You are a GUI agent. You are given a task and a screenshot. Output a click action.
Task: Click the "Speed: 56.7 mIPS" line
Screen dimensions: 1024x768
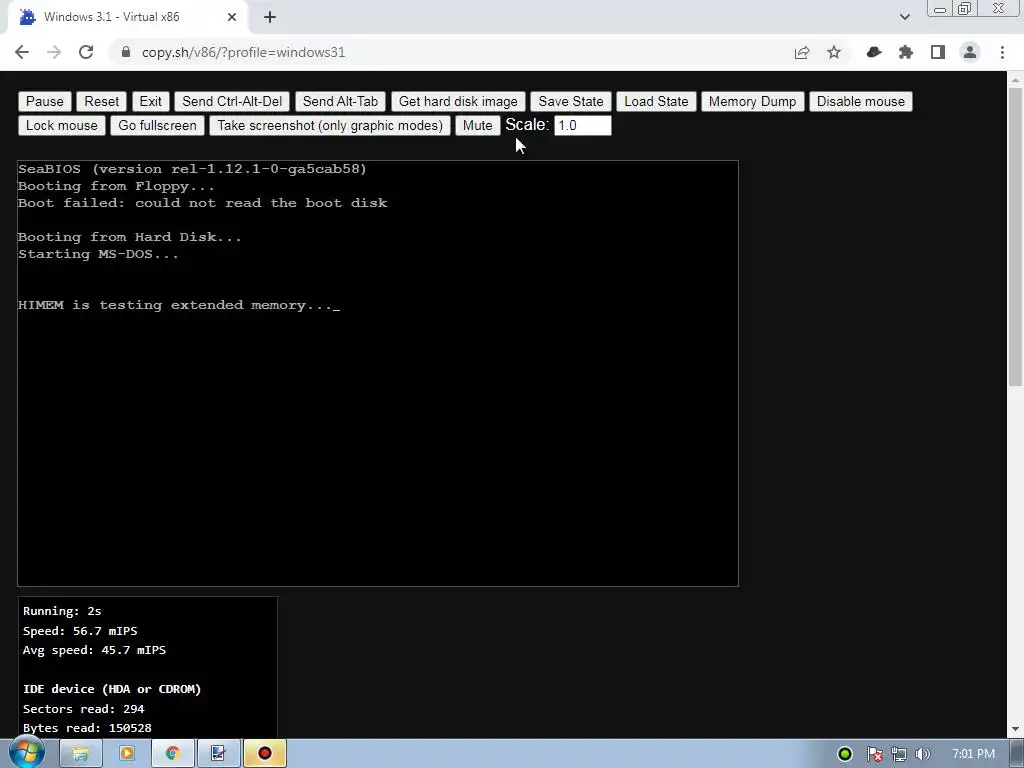[x=80, y=631]
